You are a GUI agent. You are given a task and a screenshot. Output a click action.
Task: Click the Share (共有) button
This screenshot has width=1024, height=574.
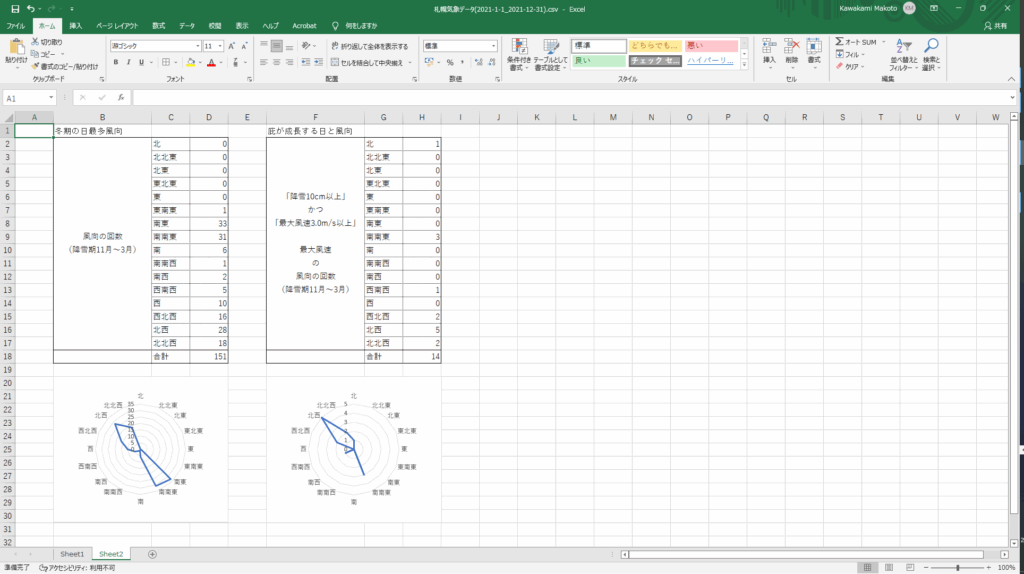click(x=996, y=25)
